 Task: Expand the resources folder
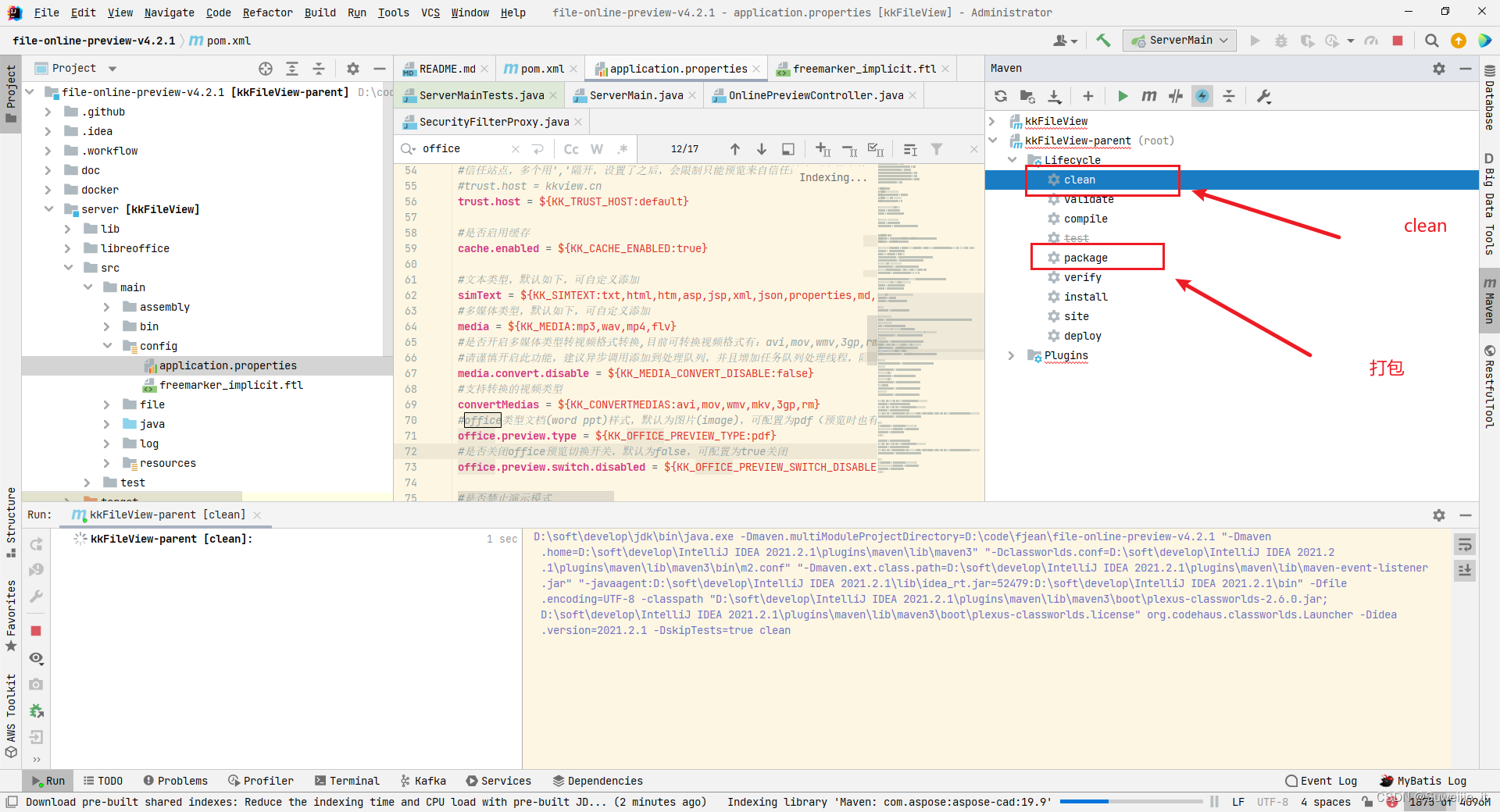point(107,463)
